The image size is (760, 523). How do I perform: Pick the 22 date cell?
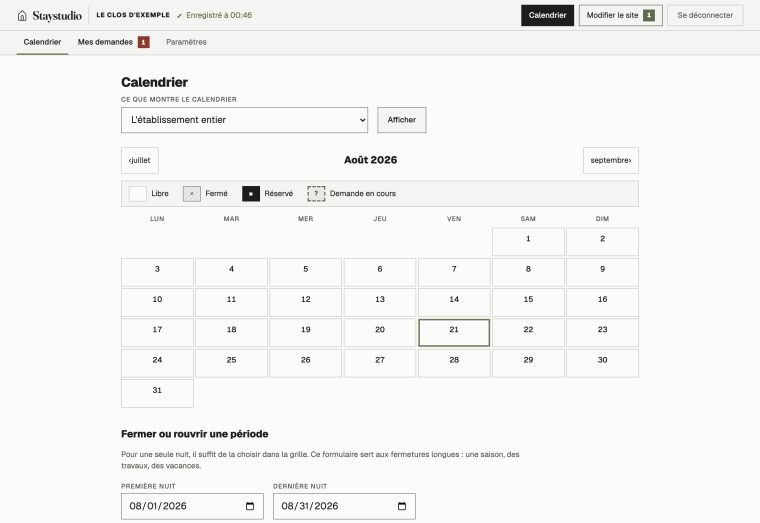528,333
